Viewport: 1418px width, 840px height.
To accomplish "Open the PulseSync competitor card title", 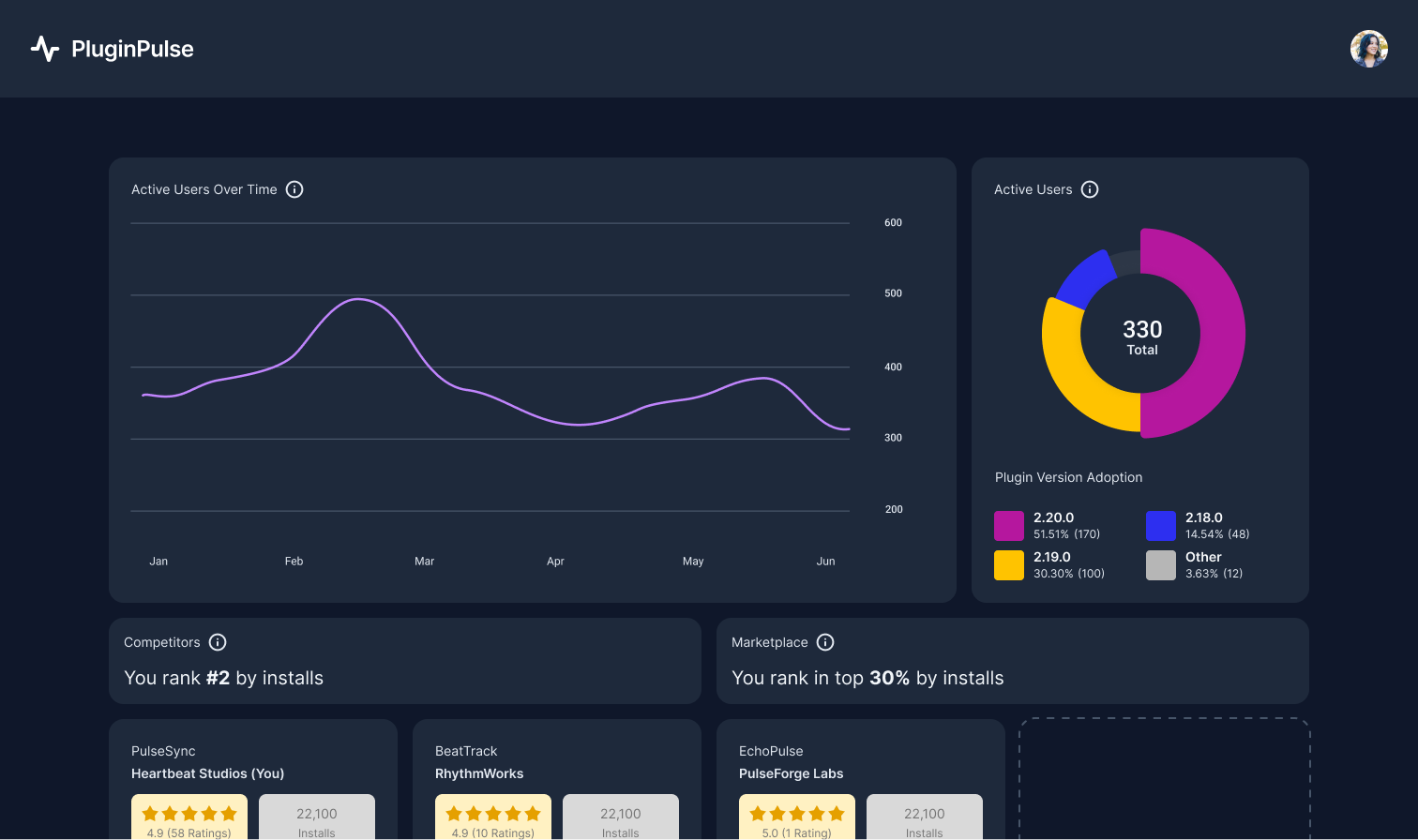I will pos(163,751).
